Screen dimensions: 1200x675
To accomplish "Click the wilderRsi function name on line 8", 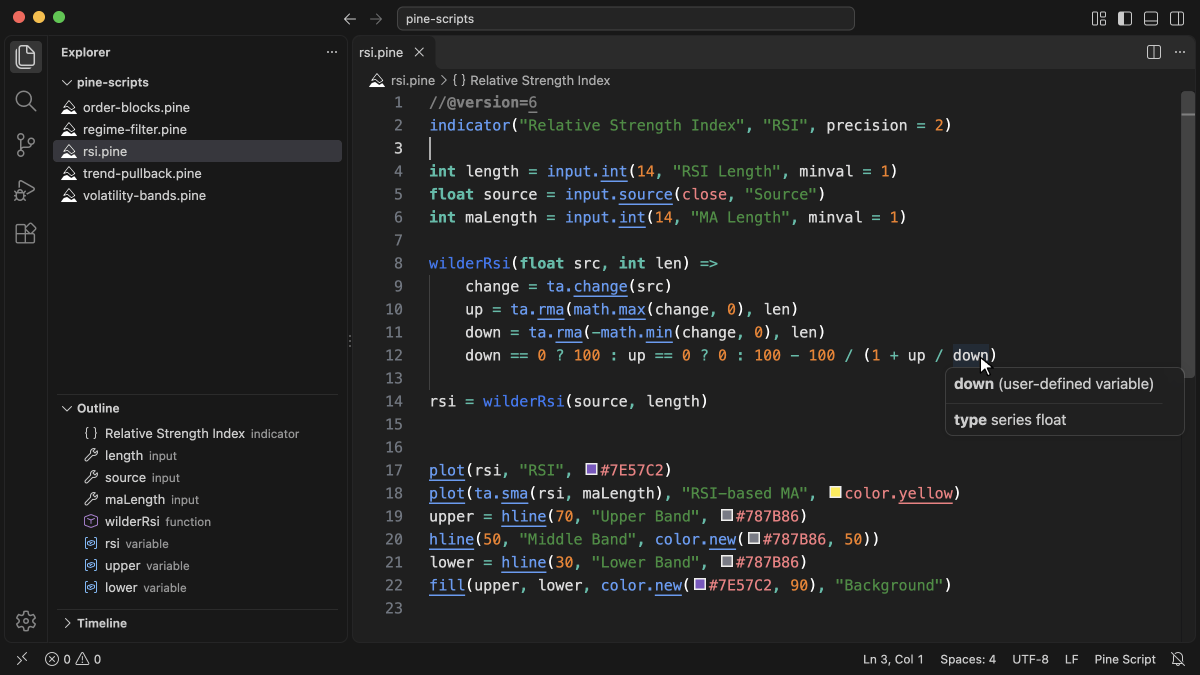I will tap(469, 263).
